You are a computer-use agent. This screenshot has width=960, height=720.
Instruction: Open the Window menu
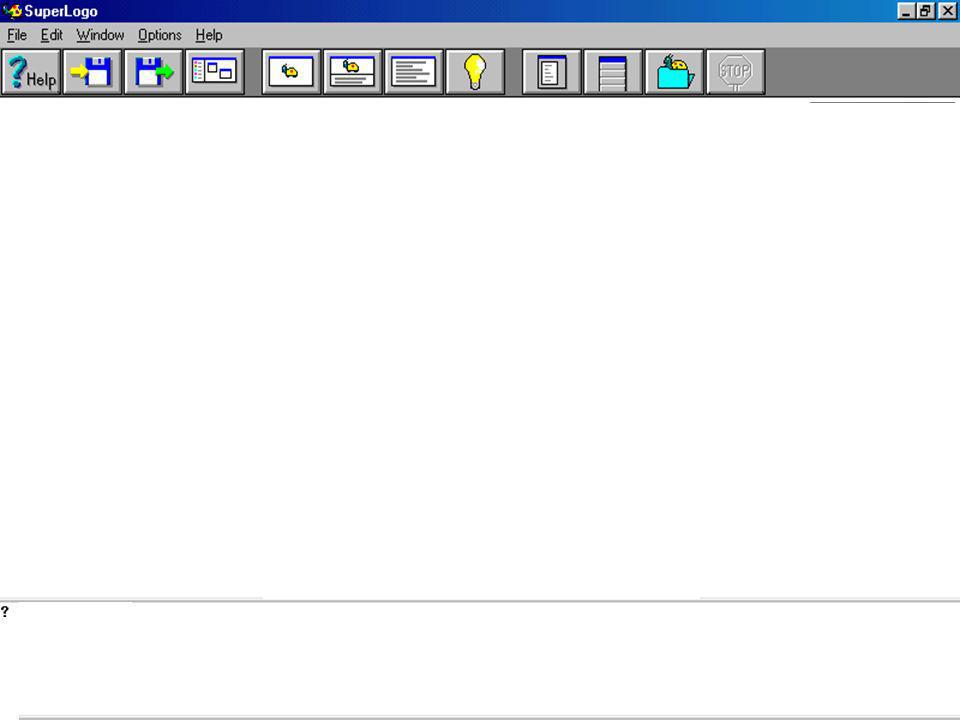point(100,35)
